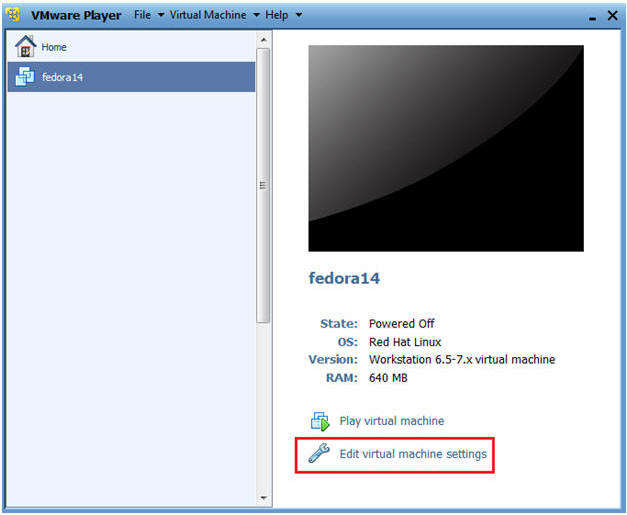This screenshot has width=627, height=515.
Task: Expand the File dropdown arrow
Action: 161,15
